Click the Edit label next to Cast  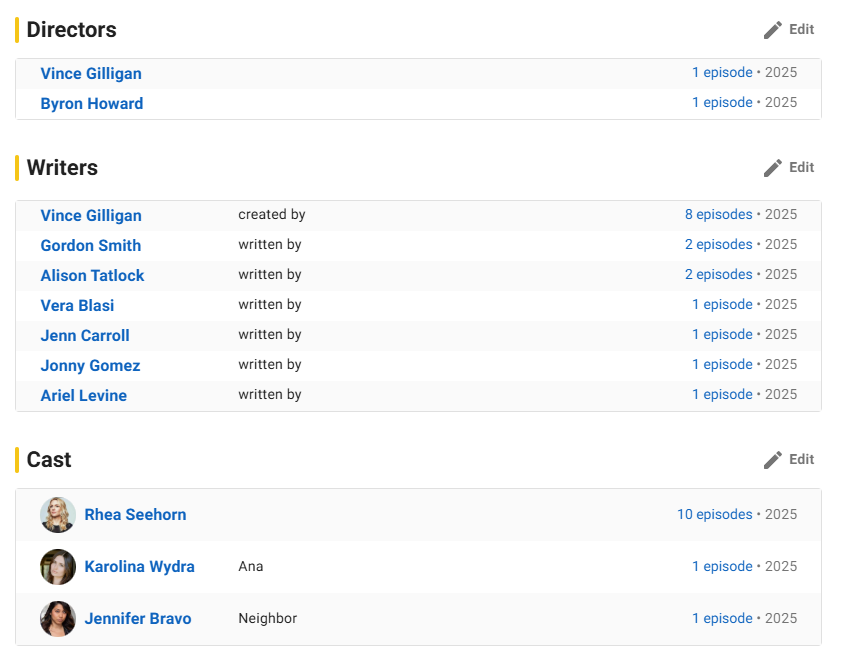(802, 459)
